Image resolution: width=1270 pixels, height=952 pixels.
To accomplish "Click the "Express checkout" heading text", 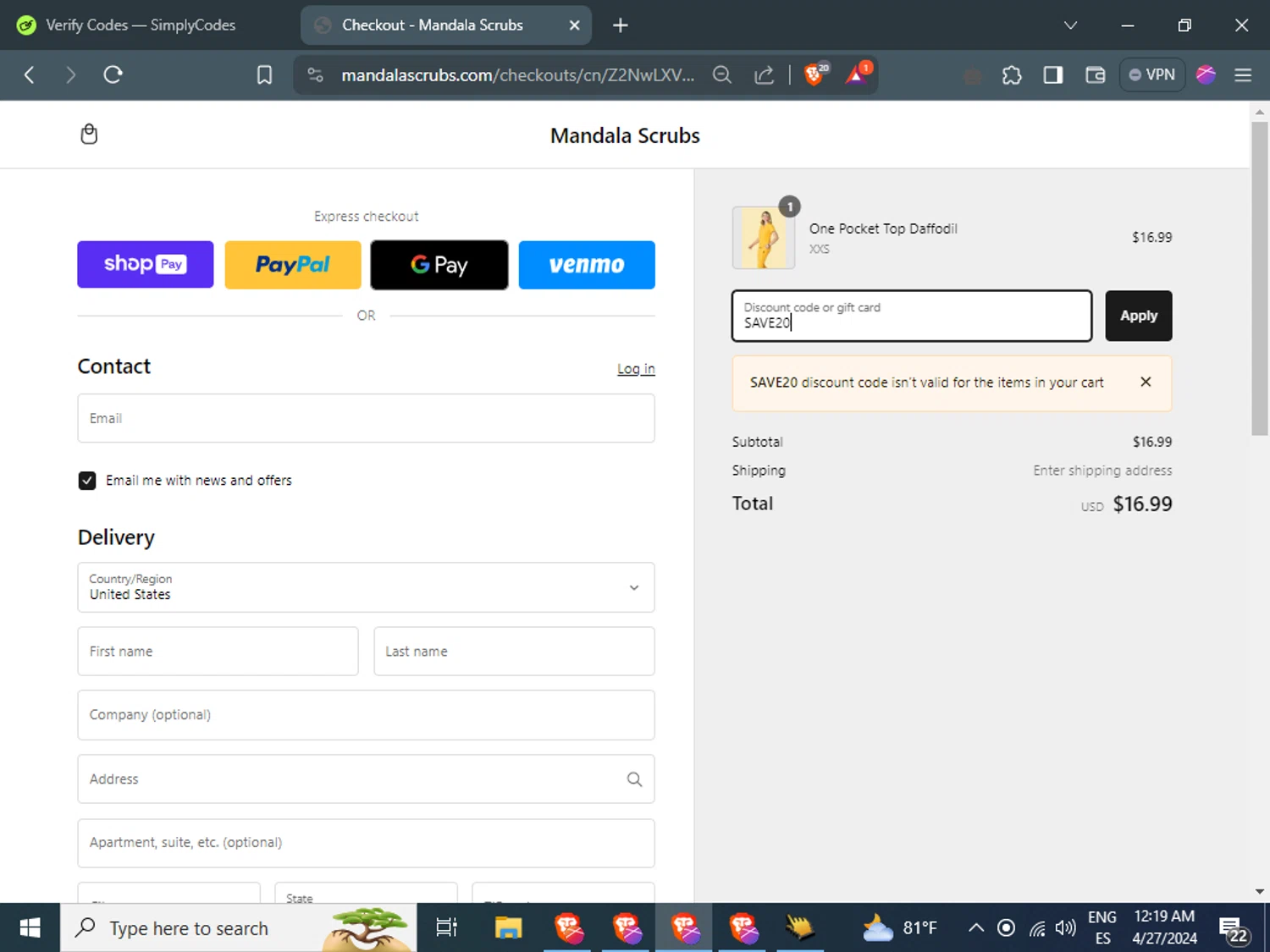I will point(366,217).
